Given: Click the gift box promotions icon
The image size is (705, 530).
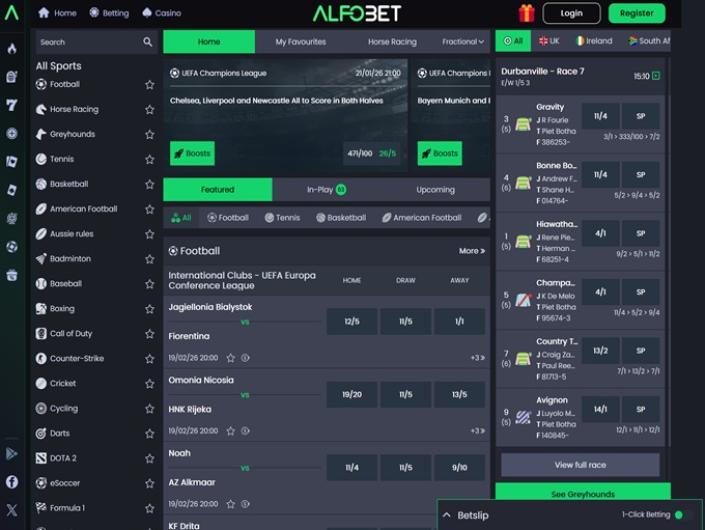Looking at the screenshot, I should pyautogui.click(x=526, y=13).
